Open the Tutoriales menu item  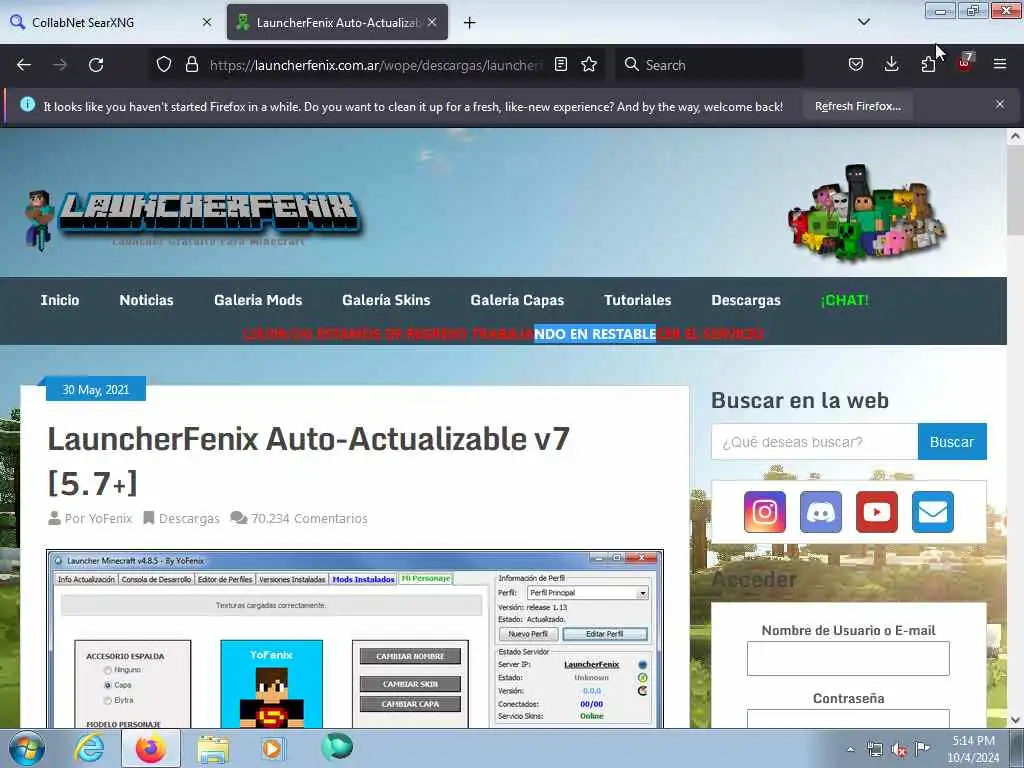637,300
